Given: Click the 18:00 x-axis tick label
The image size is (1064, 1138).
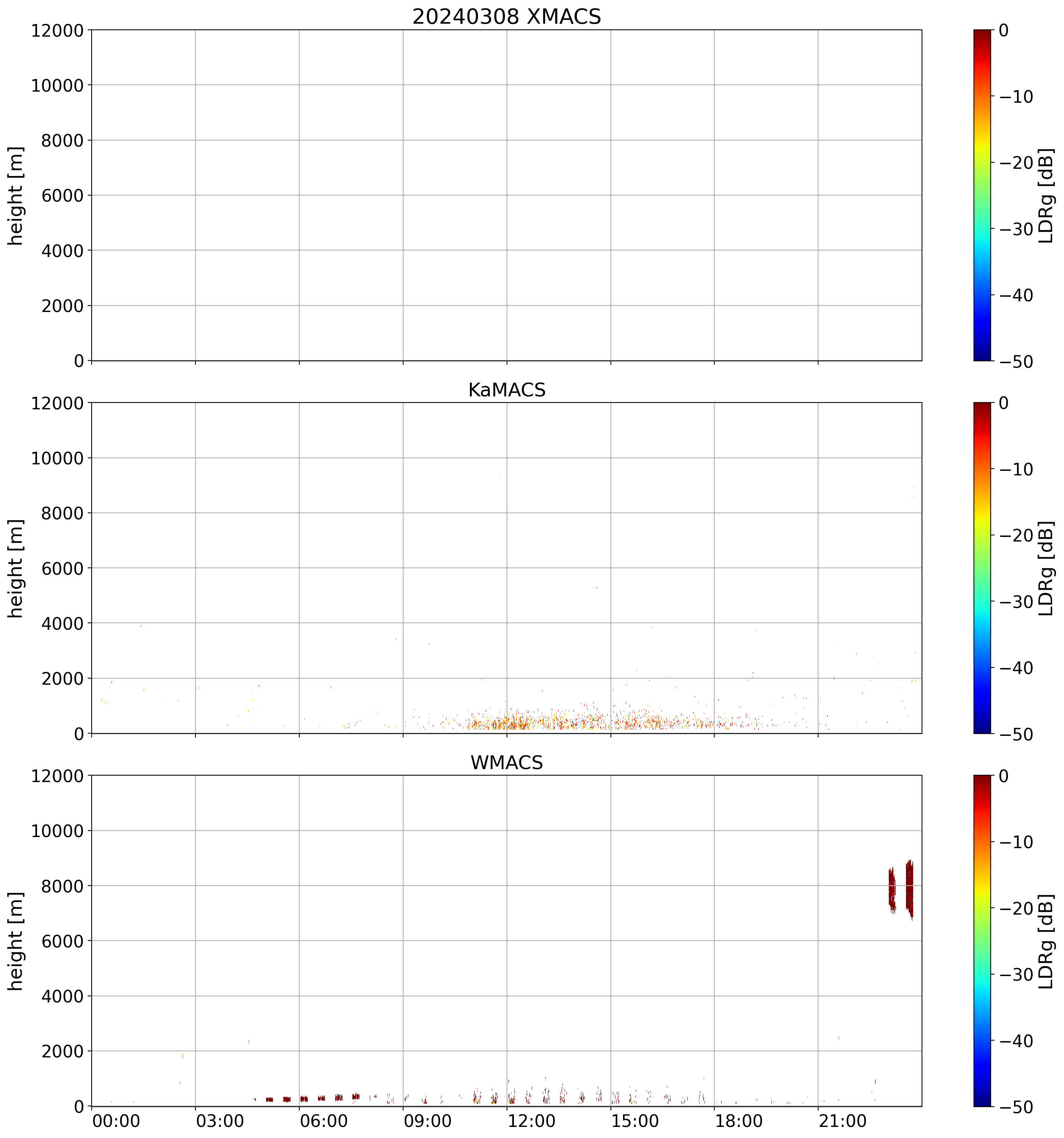Looking at the screenshot, I should coord(739,1121).
